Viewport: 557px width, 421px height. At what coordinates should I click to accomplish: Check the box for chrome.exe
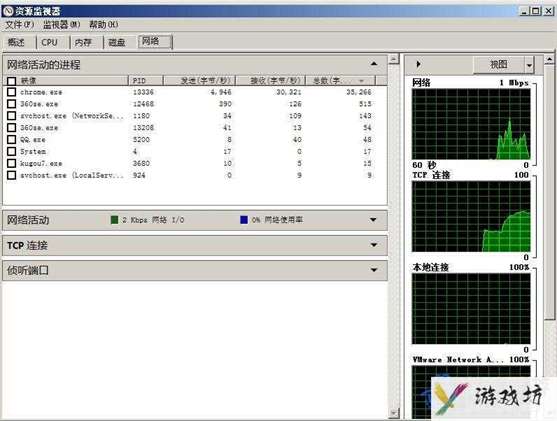pos(11,92)
